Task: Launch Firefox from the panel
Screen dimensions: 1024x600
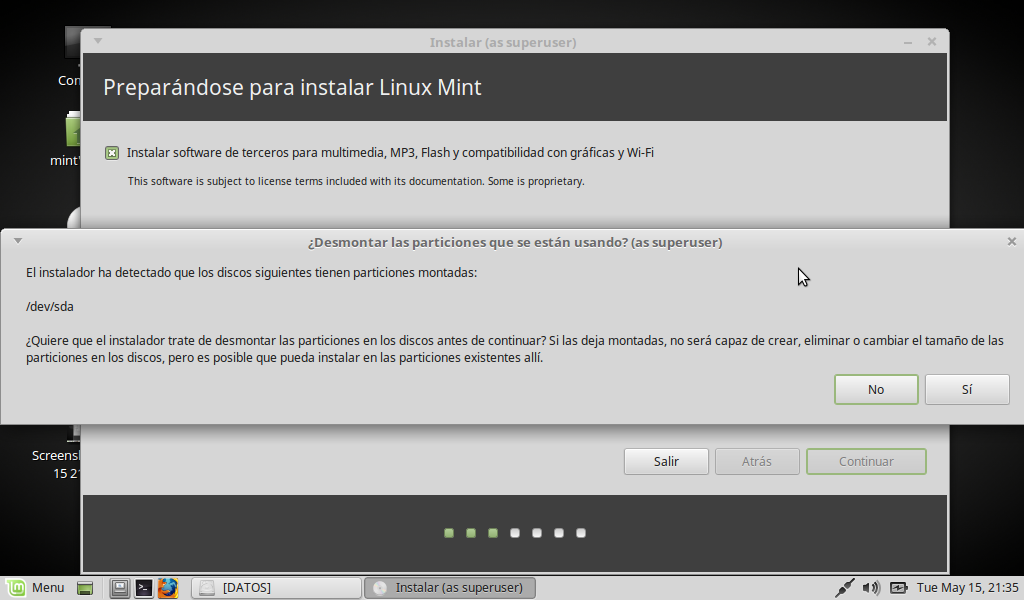Action: (x=167, y=588)
